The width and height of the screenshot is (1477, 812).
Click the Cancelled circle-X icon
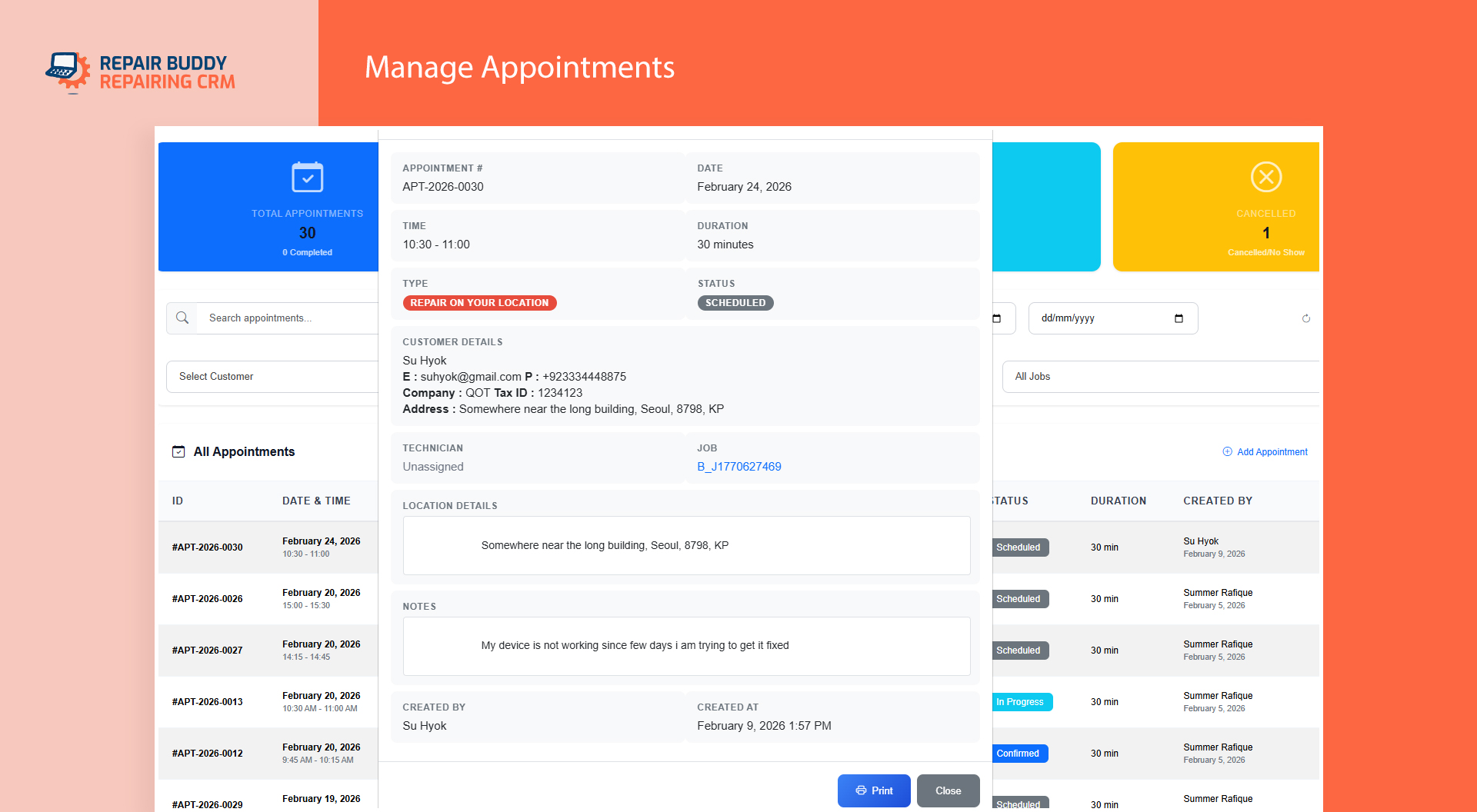point(1266,177)
